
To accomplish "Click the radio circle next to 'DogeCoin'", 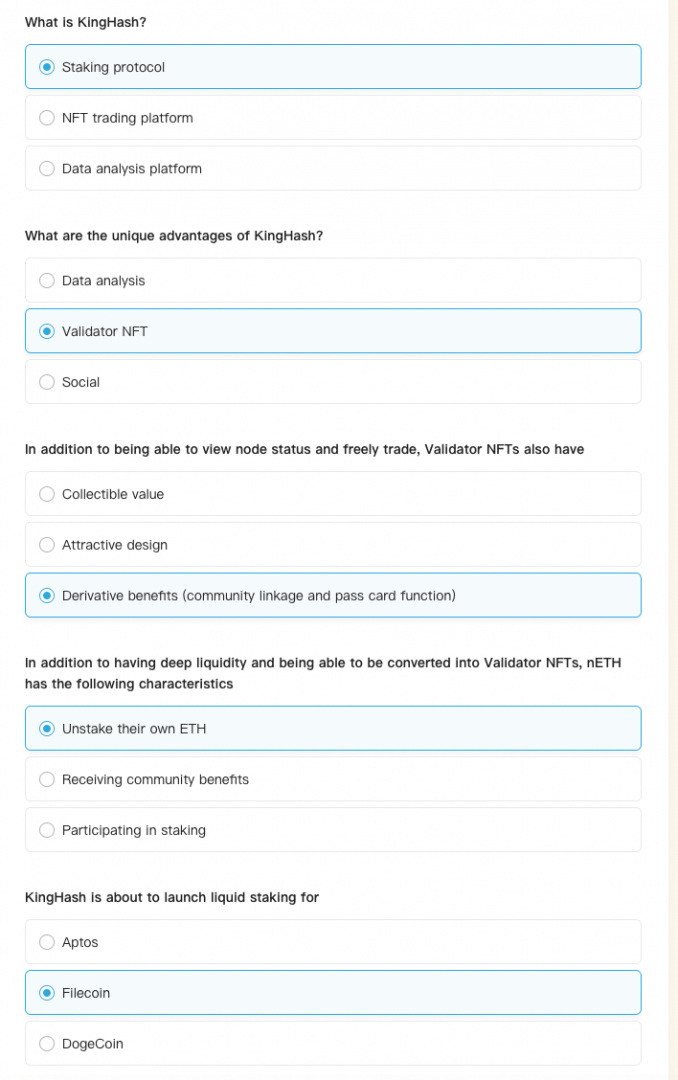I will pos(47,1044).
